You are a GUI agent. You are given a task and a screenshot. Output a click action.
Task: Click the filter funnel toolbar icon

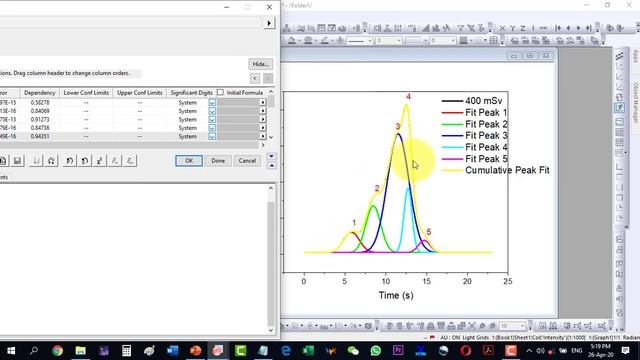(460, 28)
